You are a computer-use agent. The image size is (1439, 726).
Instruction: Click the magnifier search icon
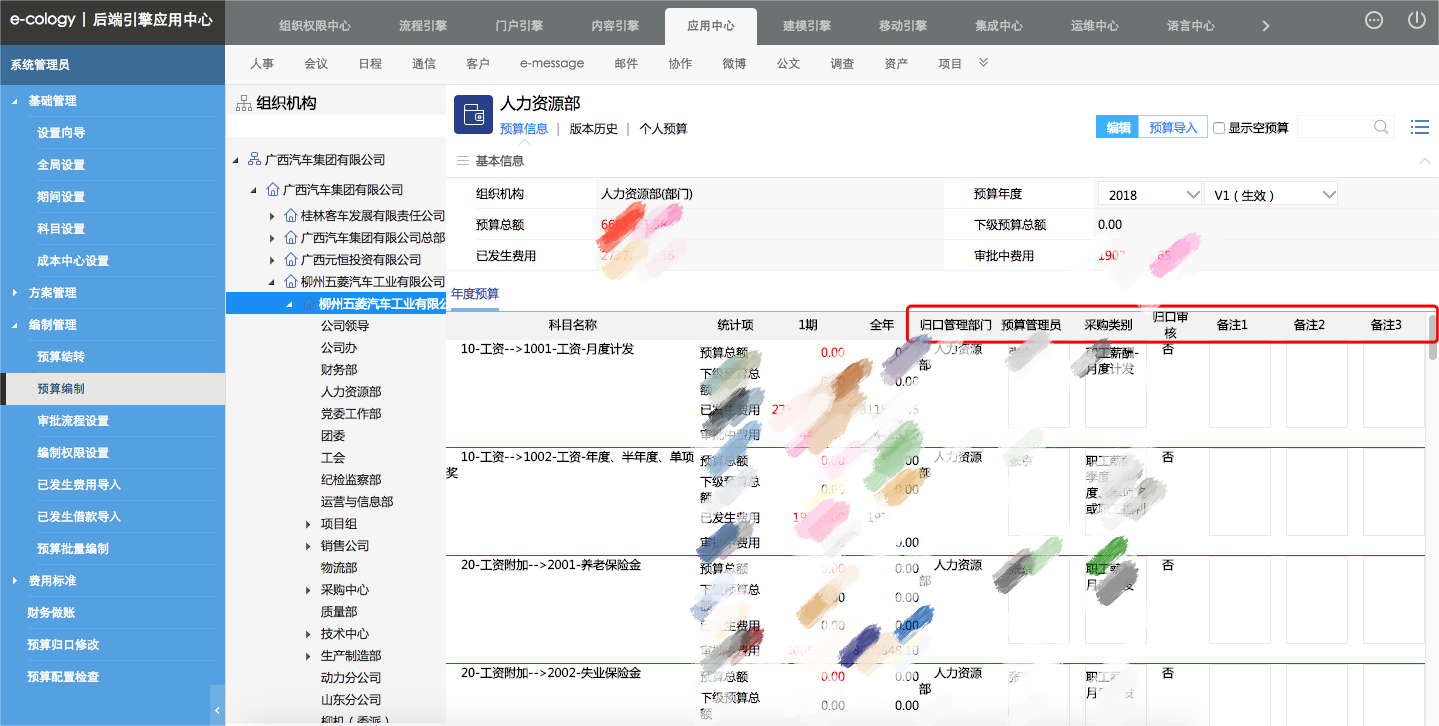tap(1381, 127)
